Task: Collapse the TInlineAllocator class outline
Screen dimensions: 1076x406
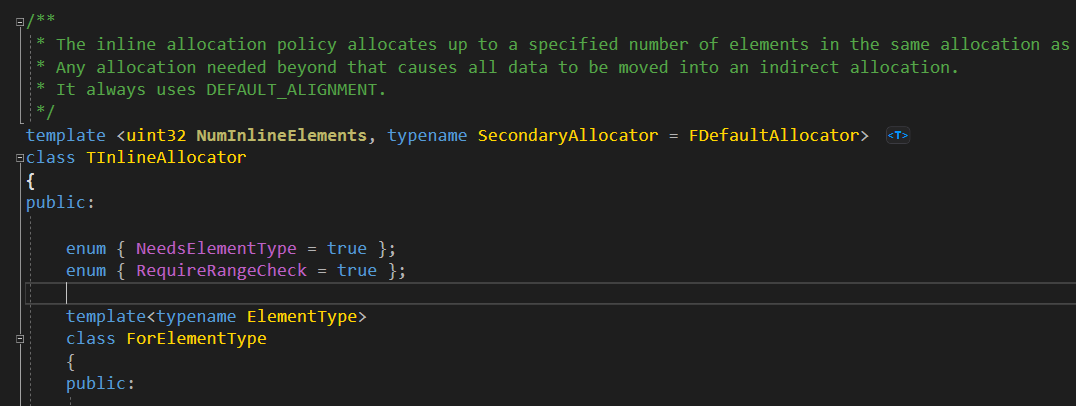Action: [19, 158]
